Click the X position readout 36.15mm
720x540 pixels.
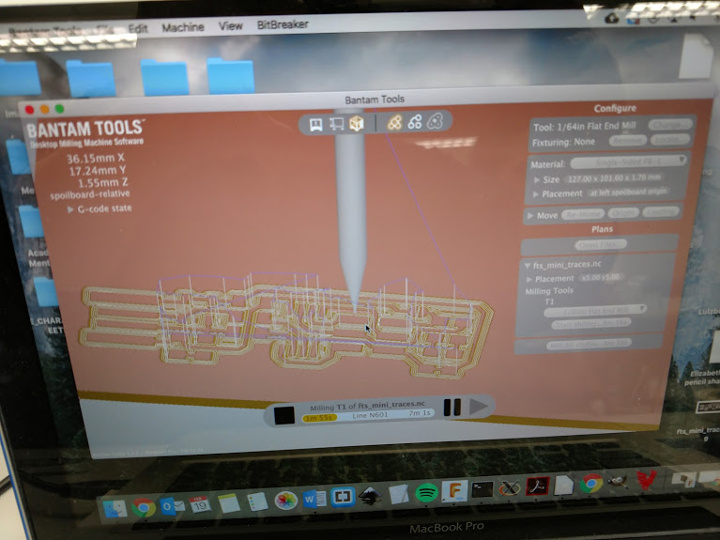(96, 158)
